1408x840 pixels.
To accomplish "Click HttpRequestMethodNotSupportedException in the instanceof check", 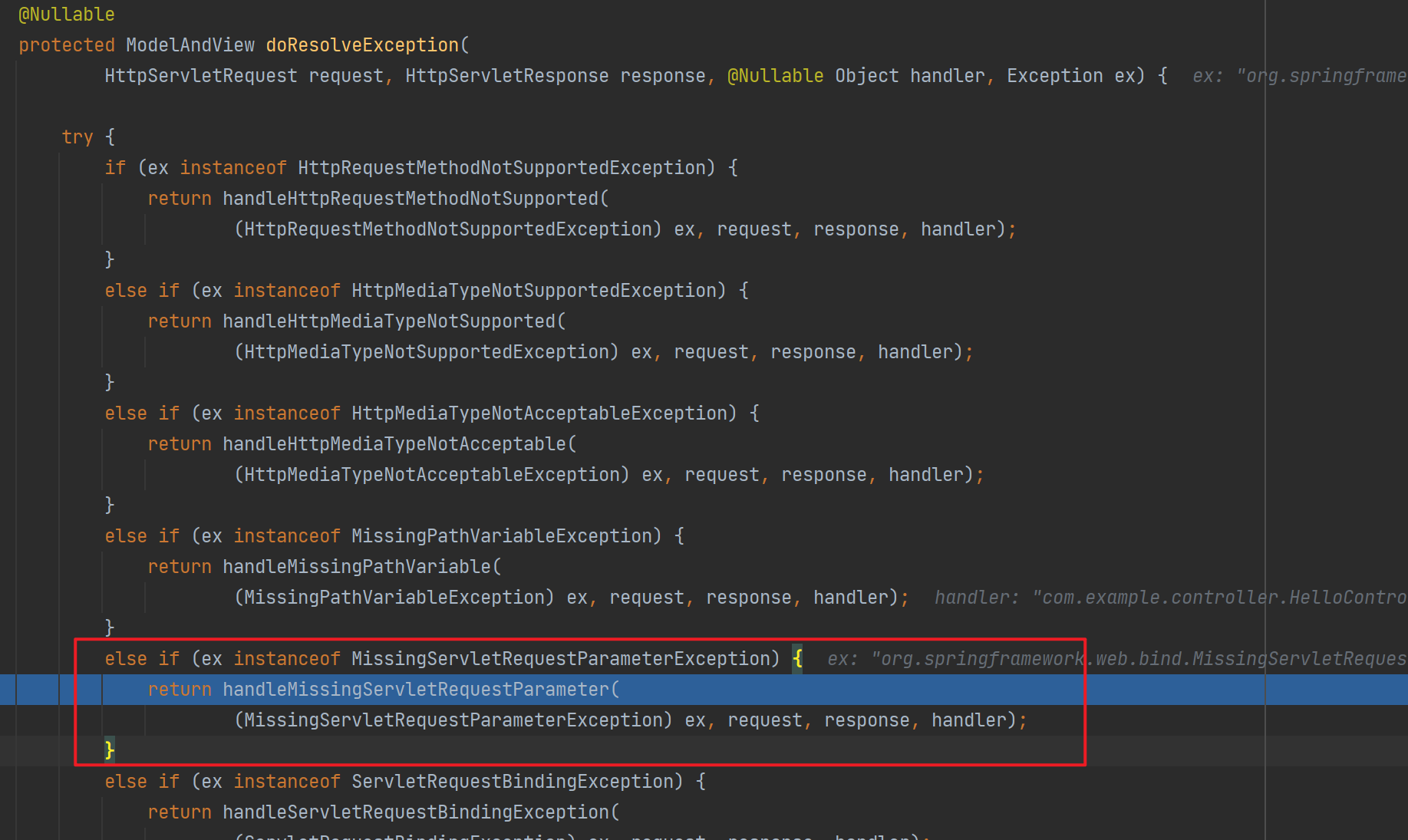I will coord(506,168).
